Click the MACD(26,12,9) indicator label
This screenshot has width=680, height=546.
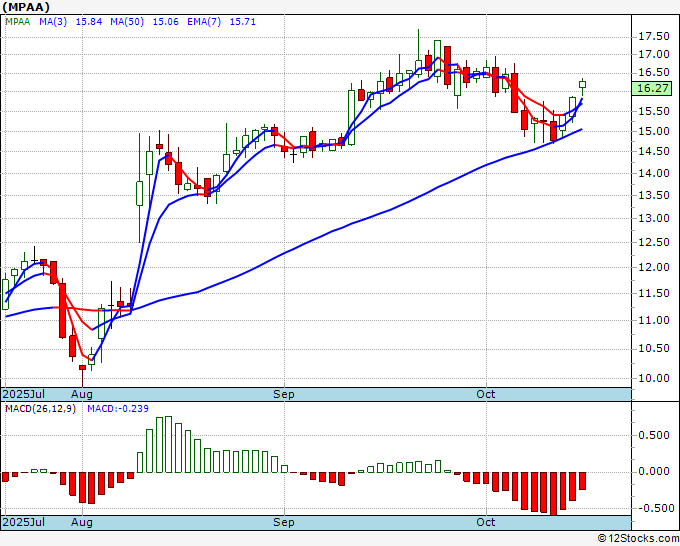pos(40,409)
